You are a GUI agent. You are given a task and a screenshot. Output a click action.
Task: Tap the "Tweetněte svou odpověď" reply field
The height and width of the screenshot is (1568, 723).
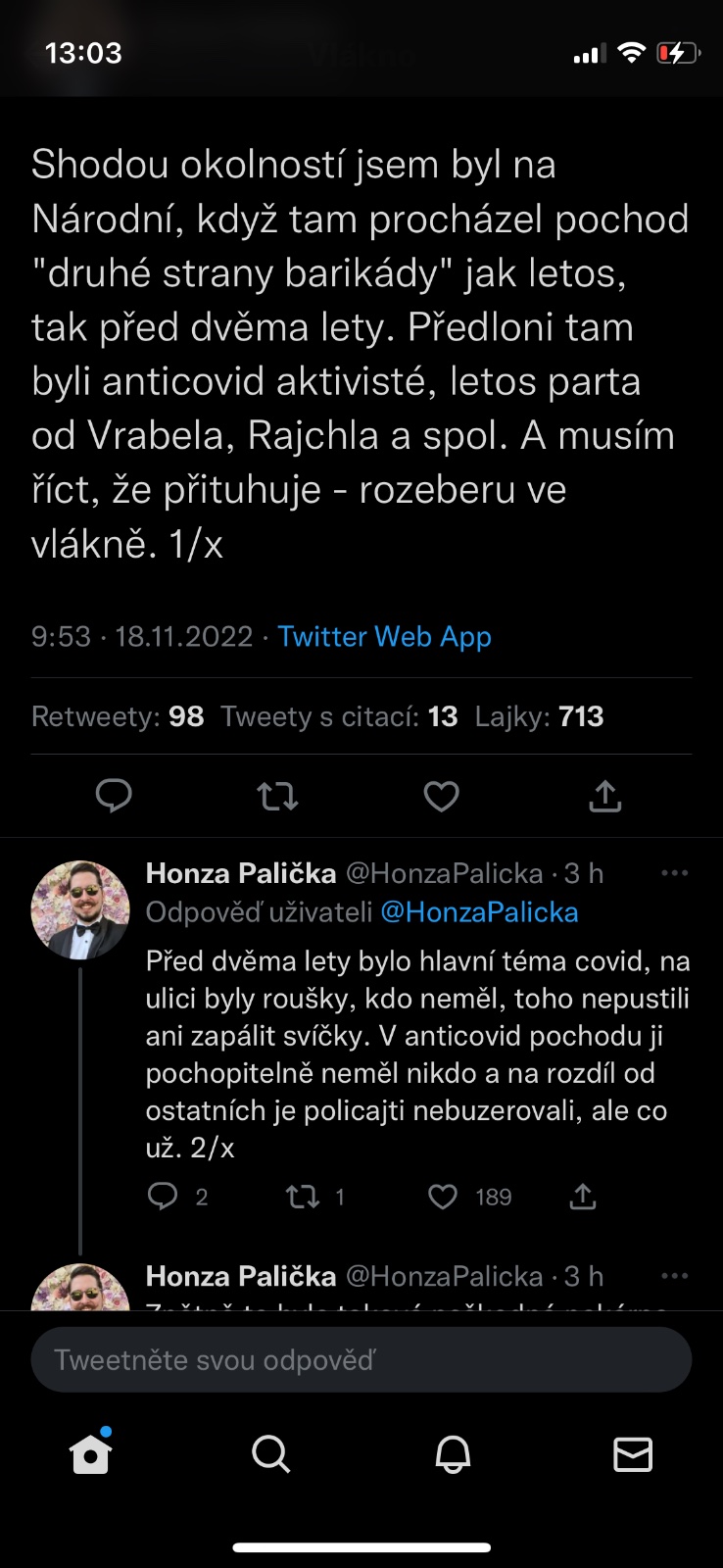click(x=361, y=1359)
